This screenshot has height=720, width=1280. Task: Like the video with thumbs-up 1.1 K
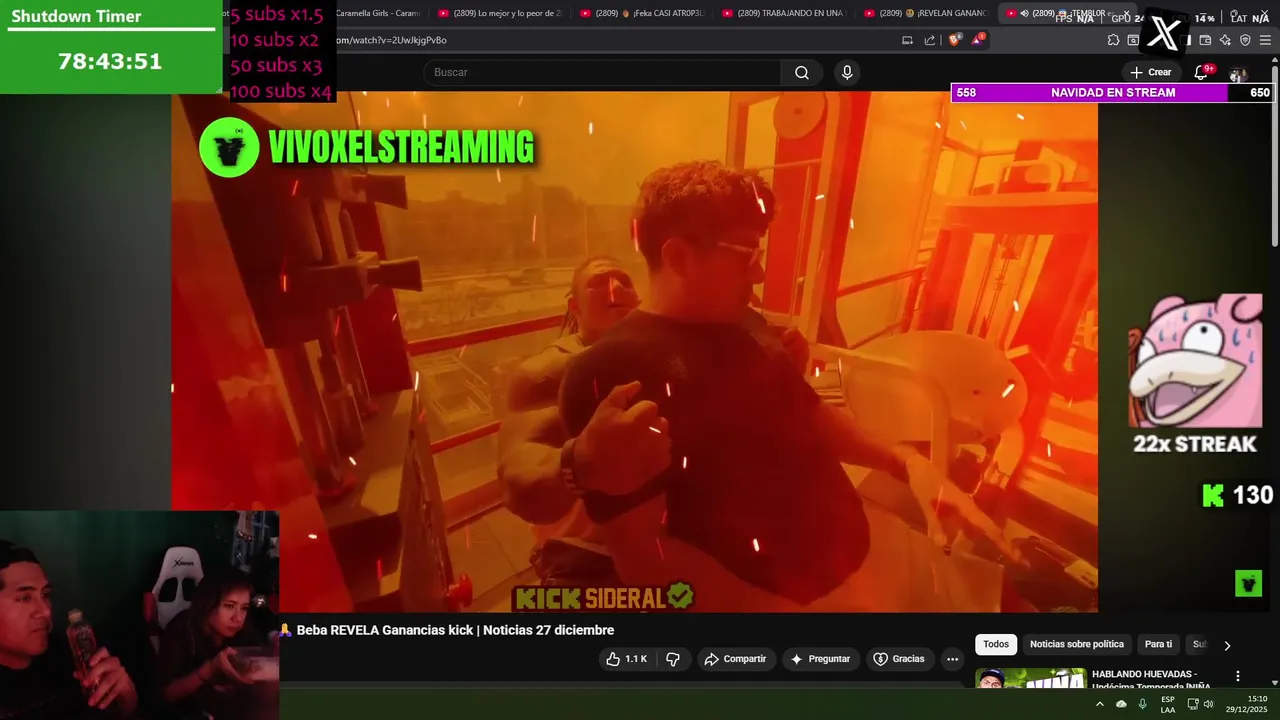click(626, 659)
